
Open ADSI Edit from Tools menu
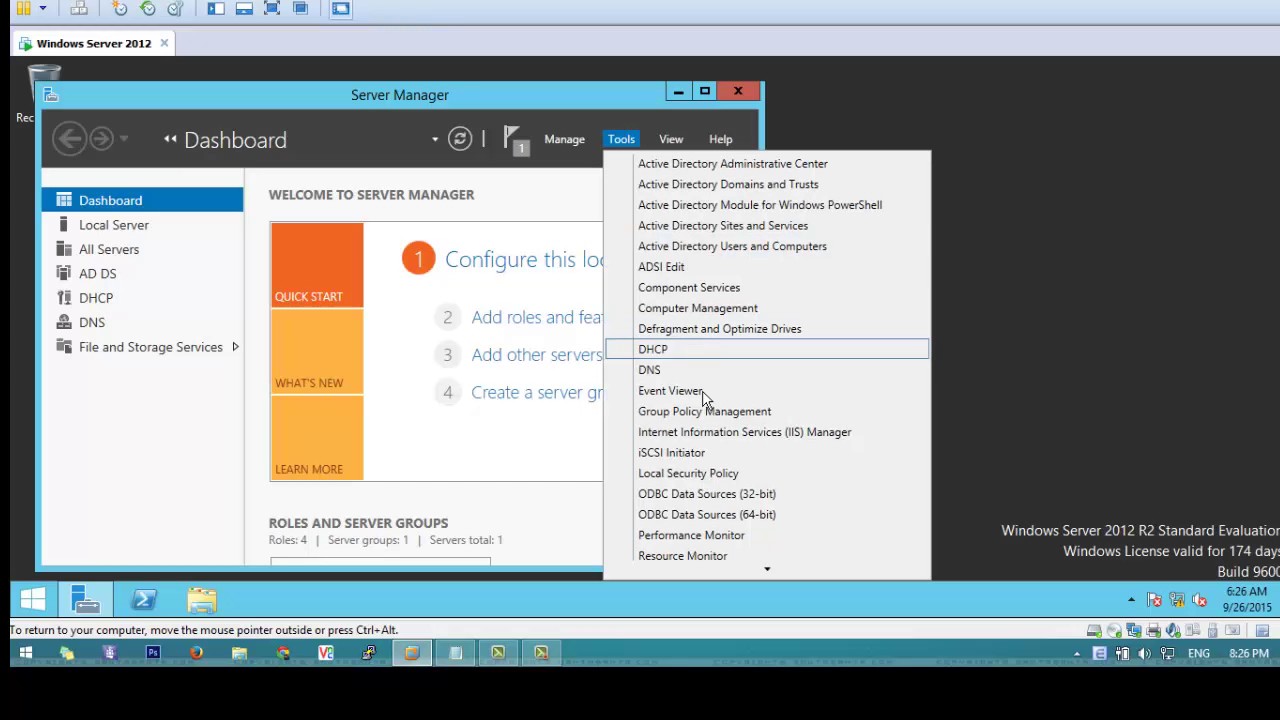767,267
